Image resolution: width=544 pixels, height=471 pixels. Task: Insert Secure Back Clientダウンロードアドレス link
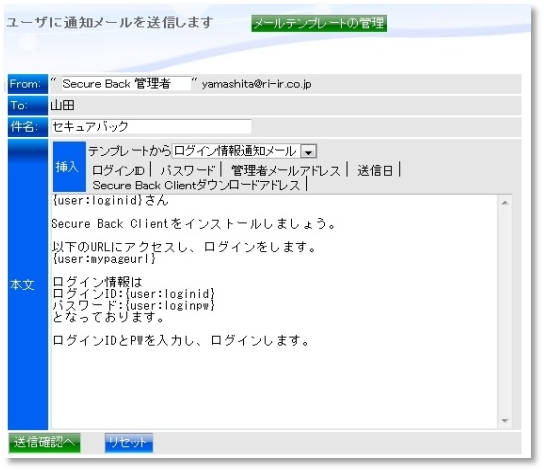click(x=196, y=185)
